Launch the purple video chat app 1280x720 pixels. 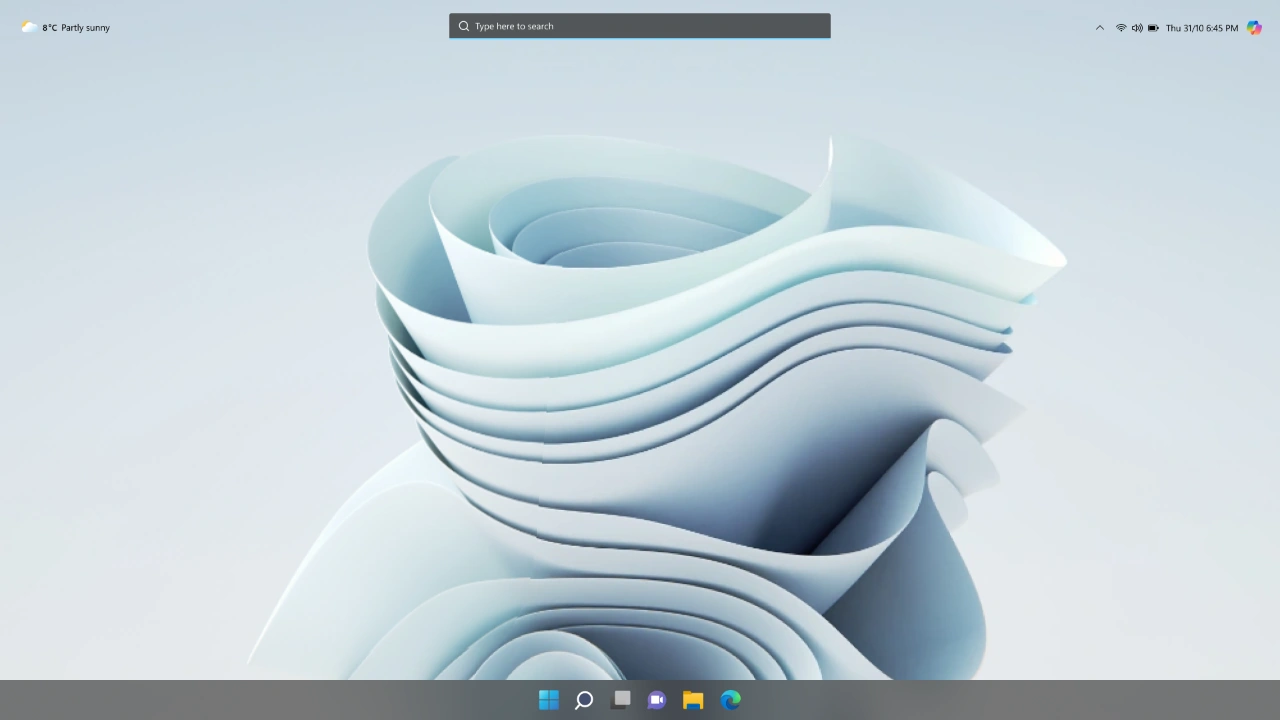[x=657, y=700]
